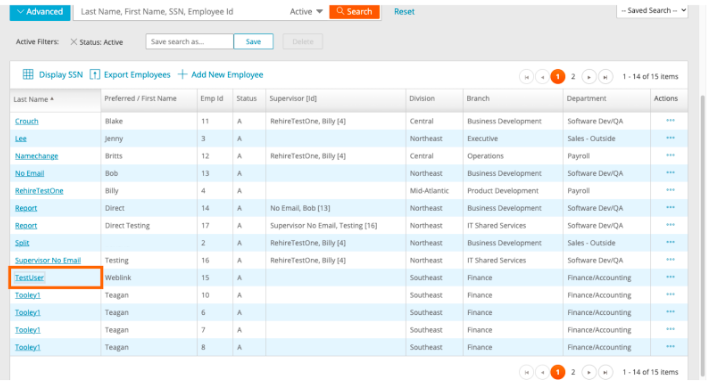Sort by Preferred / First Name header
The width and height of the screenshot is (714, 384).
140,98
